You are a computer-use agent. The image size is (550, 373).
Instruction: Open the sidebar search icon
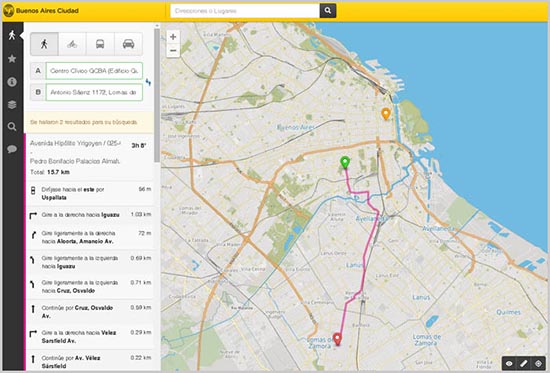click(x=12, y=127)
